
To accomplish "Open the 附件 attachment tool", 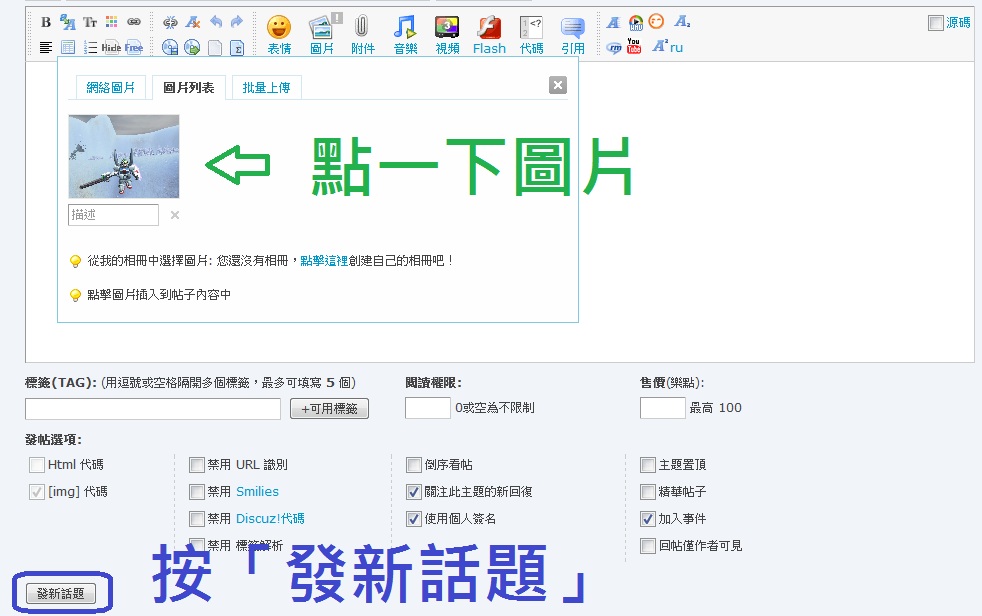I will tap(363, 35).
